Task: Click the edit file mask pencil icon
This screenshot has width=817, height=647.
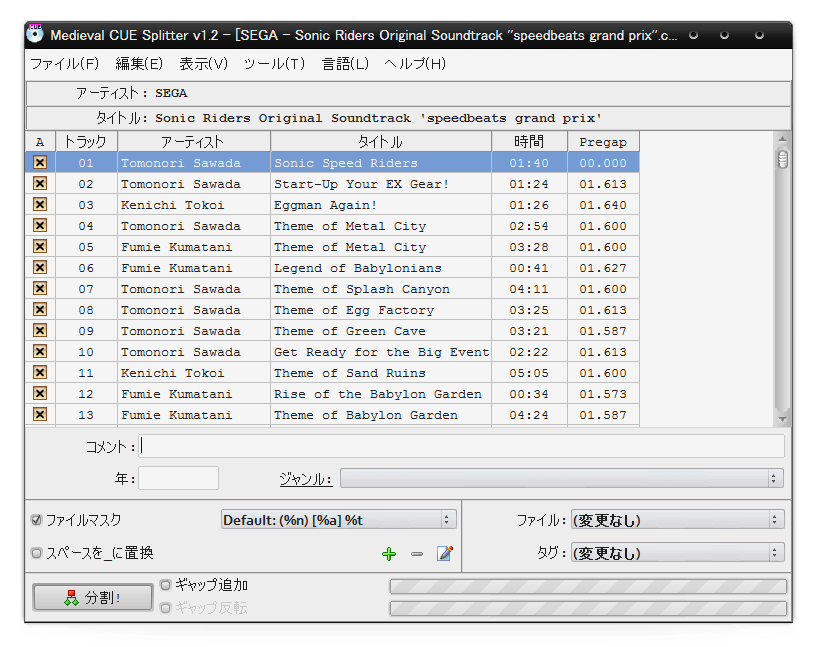Action: tap(444, 553)
